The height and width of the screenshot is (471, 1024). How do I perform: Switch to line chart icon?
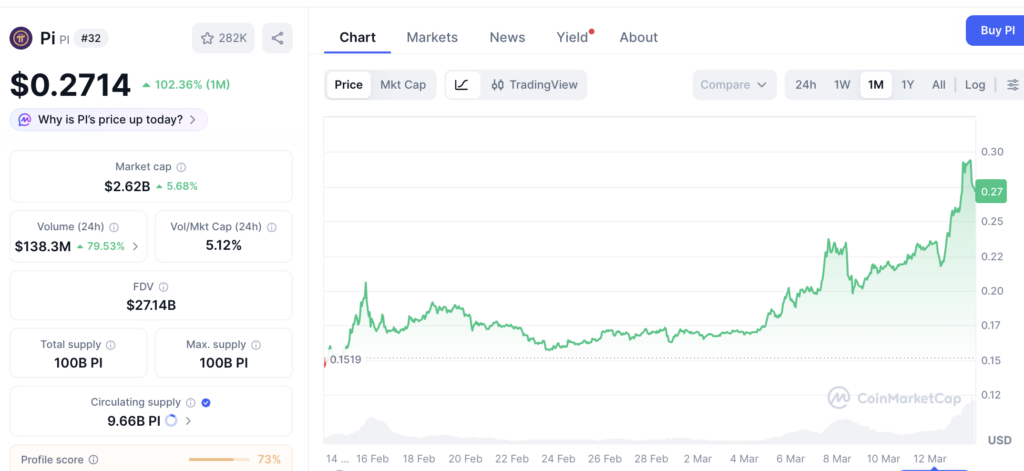click(x=462, y=85)
